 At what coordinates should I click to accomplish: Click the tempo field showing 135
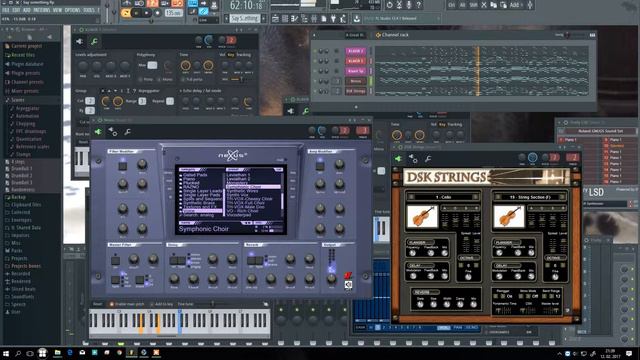[174, 13]
